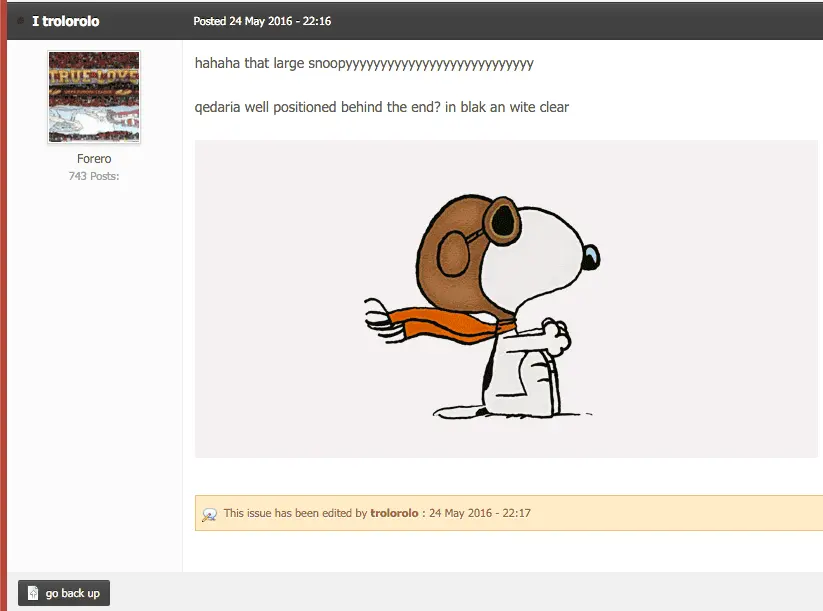
Task: Click the Posted 24 May 2016 timestamp
Action: click(262, 21)
